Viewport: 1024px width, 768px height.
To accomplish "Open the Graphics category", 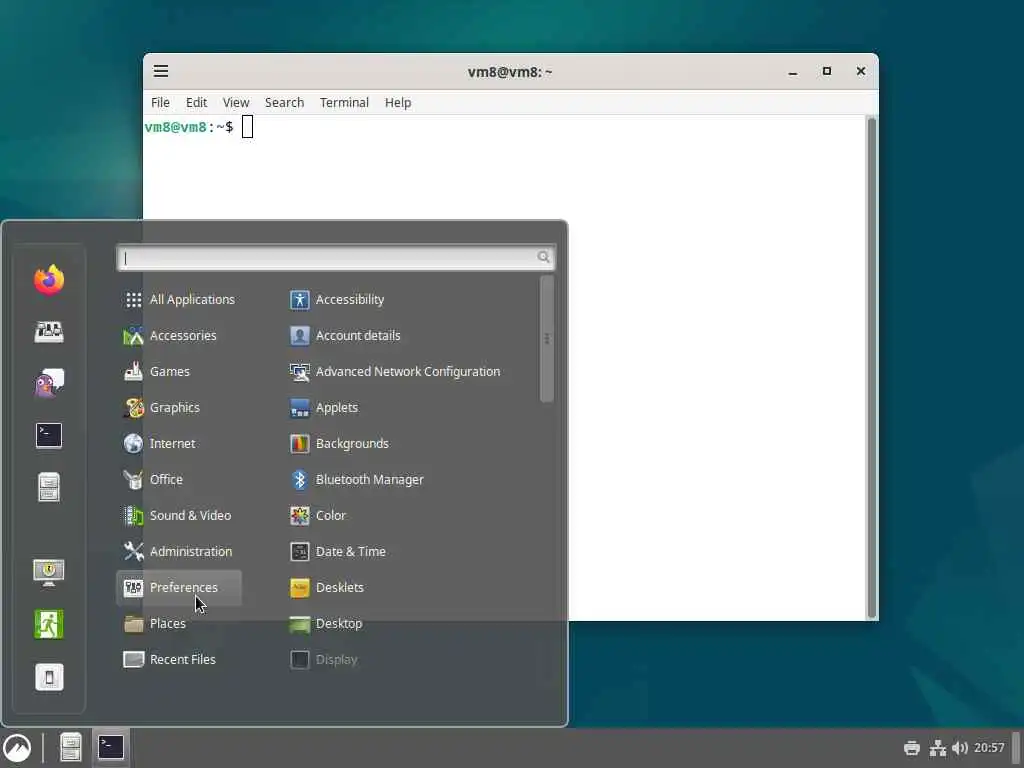I will (x=180, y=408).
